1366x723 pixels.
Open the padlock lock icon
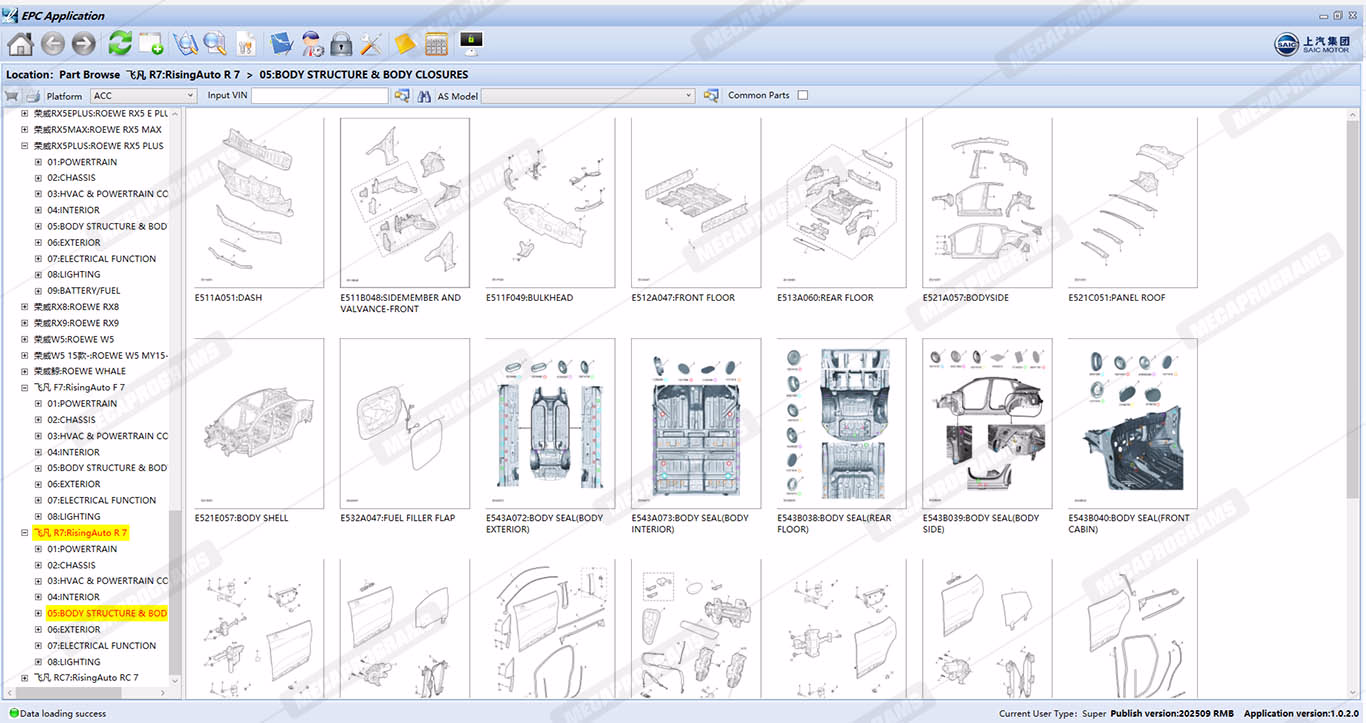(x=341, y=44)
